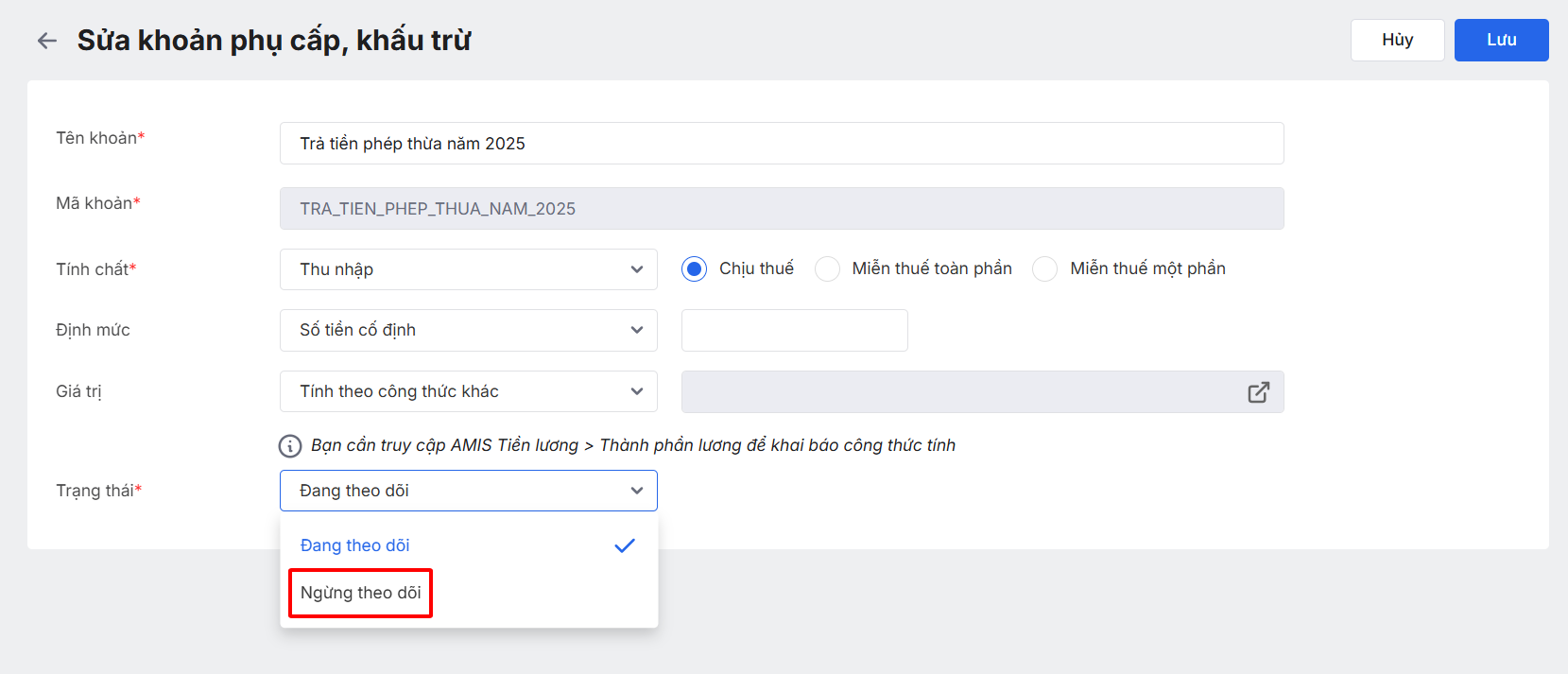Select the Đang theo dõi list option
Screen dimensions: 1568x674
[x=355, y=545]
